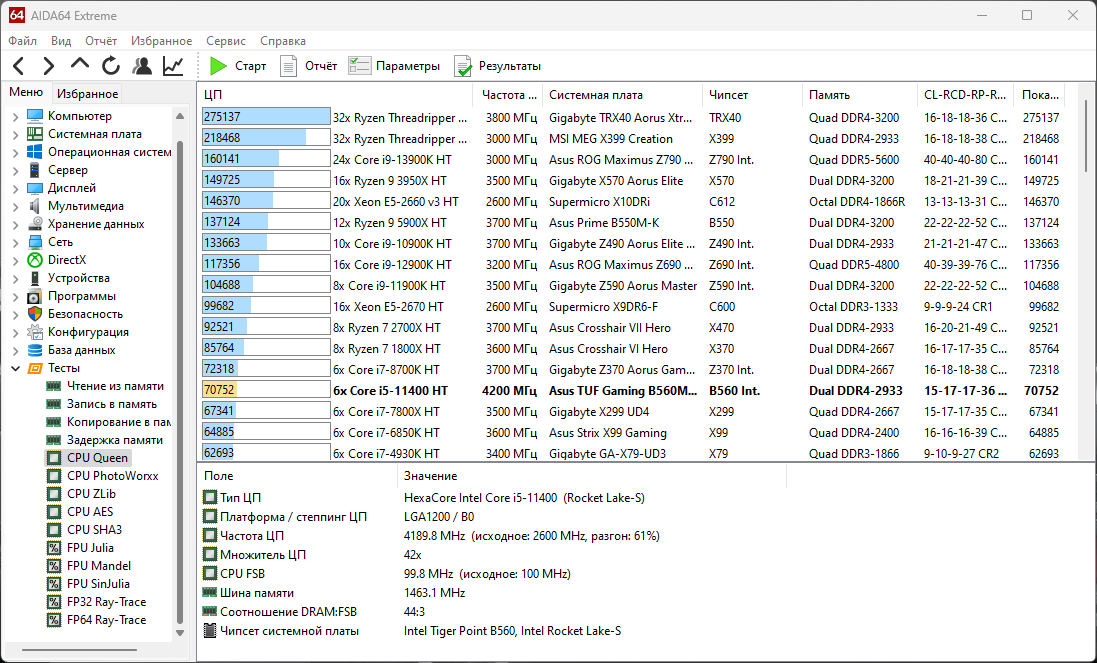Image resolution: width=1097 pixels, height=663 pixels.
Task: Expand the Операционная система tree node
Action: [x=15, y=152]
